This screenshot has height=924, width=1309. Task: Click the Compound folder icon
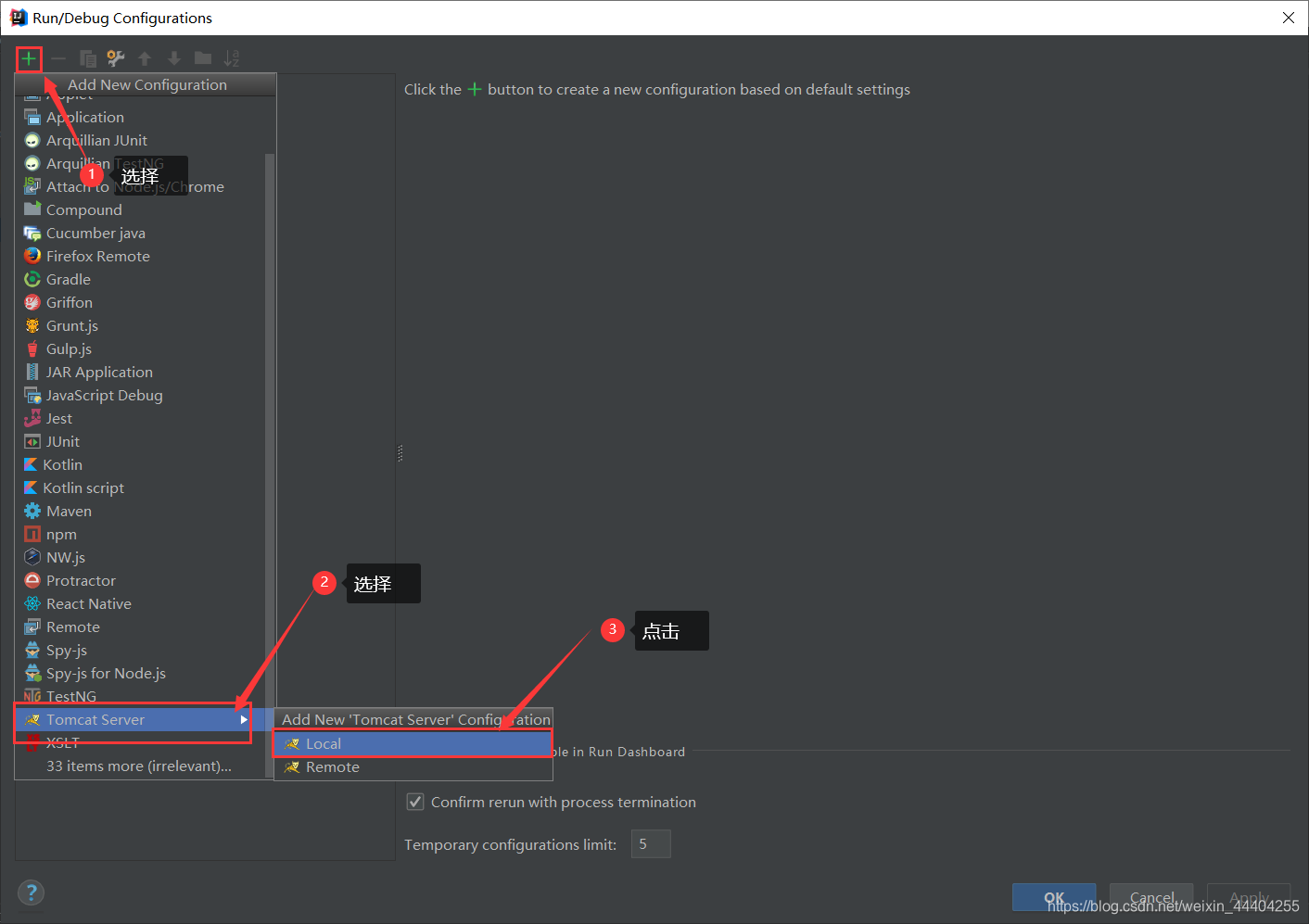(32, 209)
